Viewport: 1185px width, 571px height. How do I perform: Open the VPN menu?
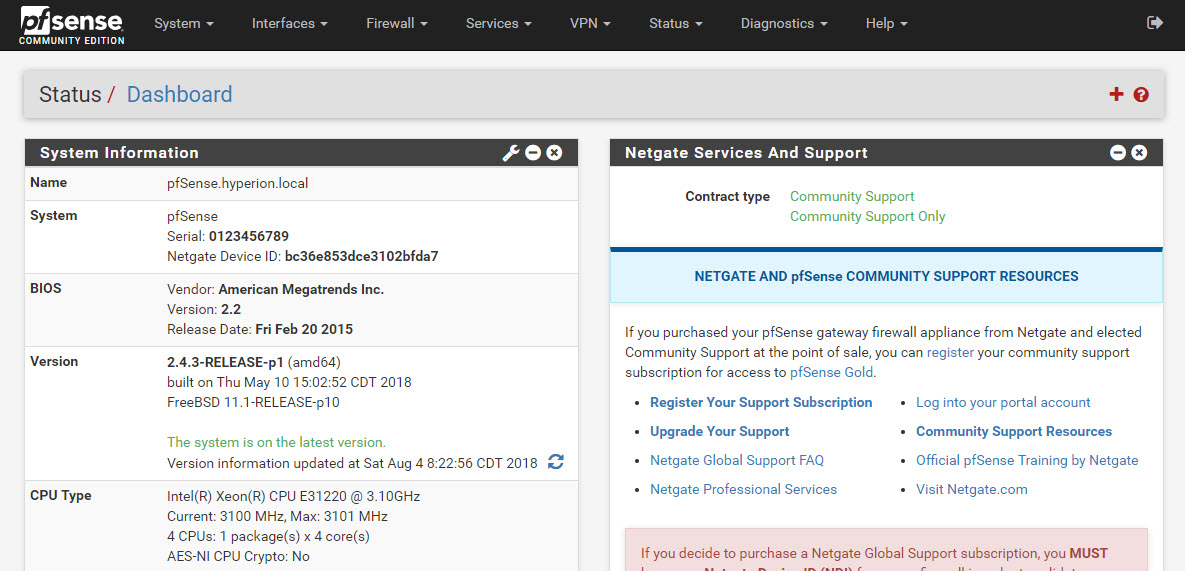[590, 23]
